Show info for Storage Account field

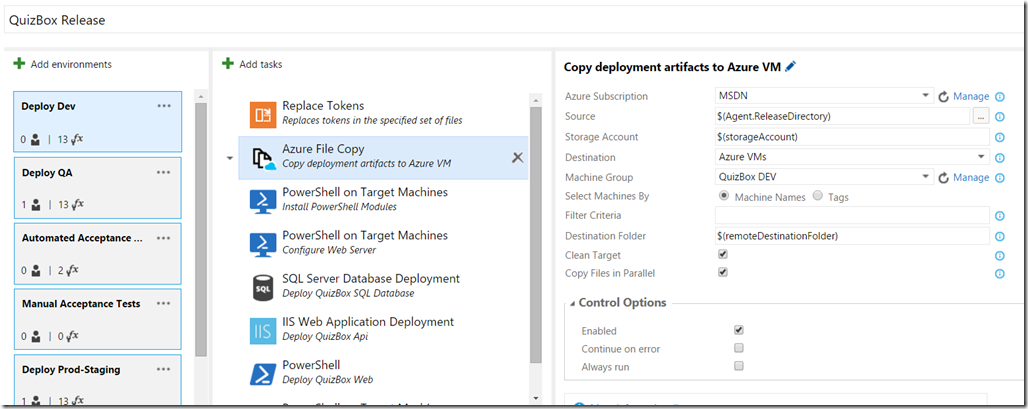click(1000, 138)
